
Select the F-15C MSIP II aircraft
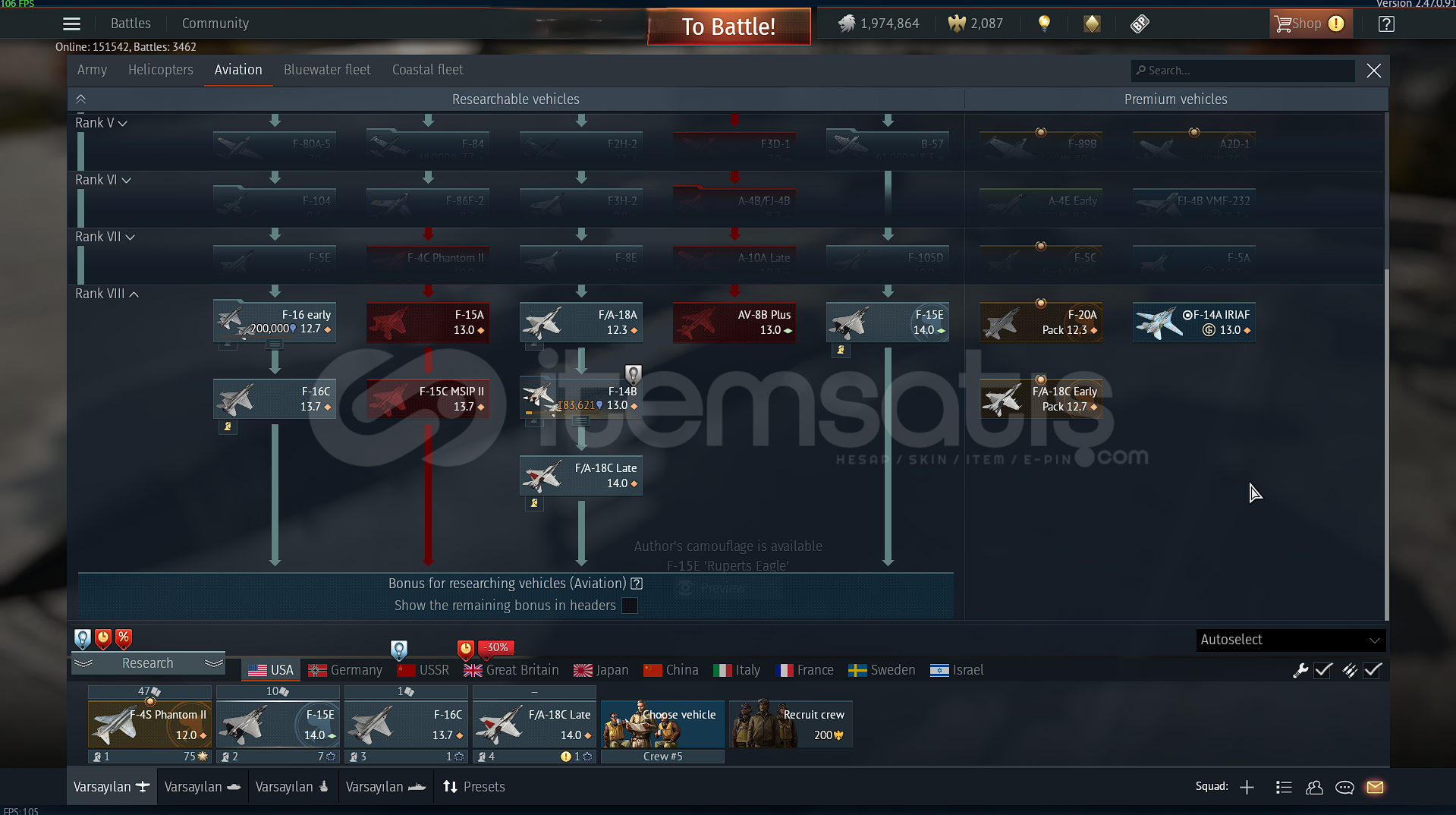(x=428, y=398)
